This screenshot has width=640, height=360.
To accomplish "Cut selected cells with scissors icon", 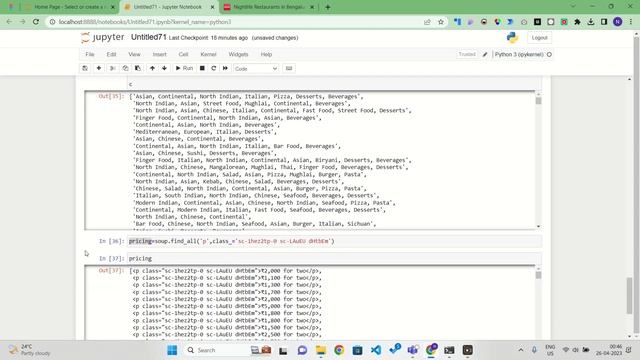I will (113, 68).
